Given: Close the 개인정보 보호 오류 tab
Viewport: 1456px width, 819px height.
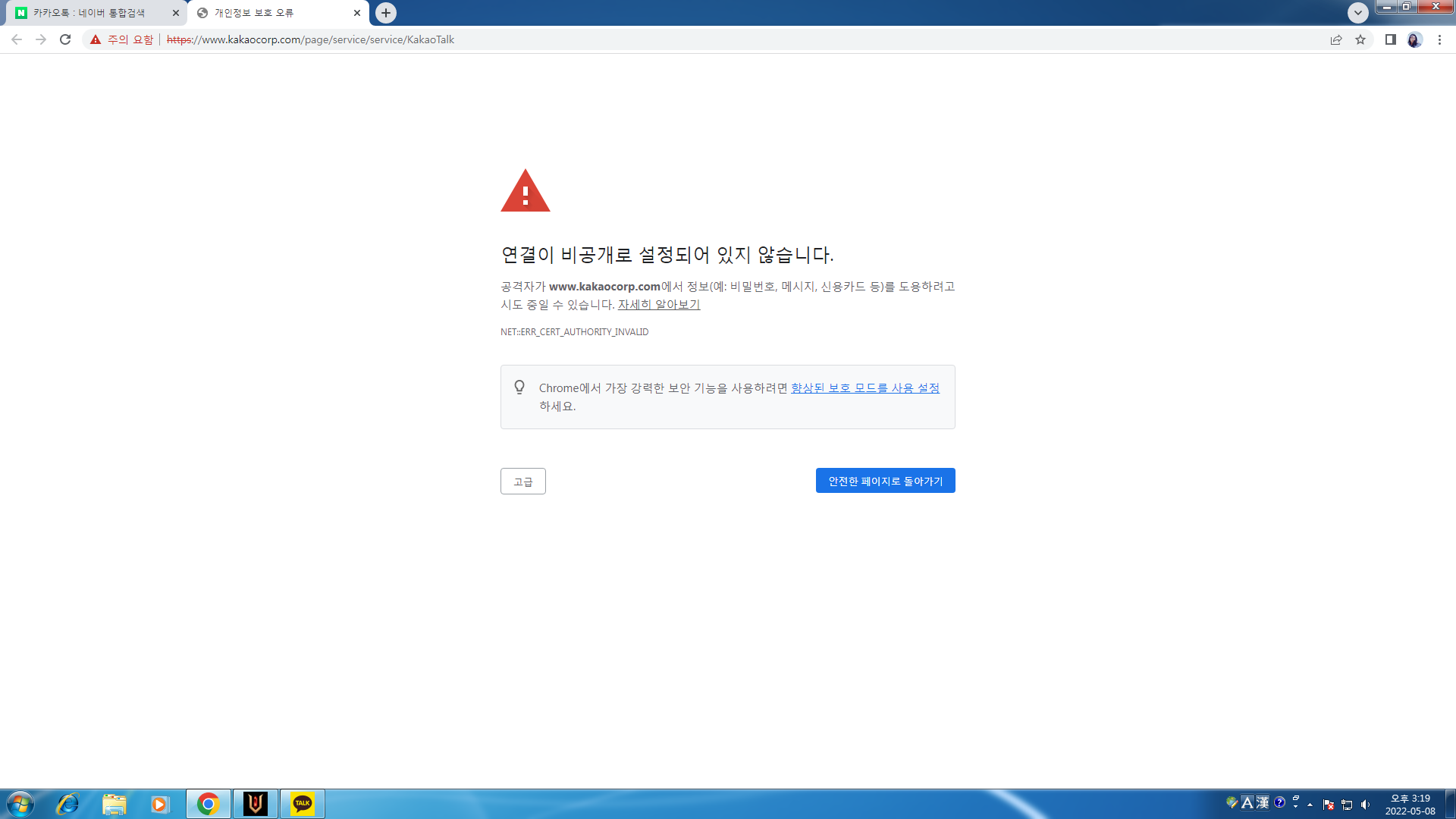Looking at the screenshot, I should click(357, 13).
